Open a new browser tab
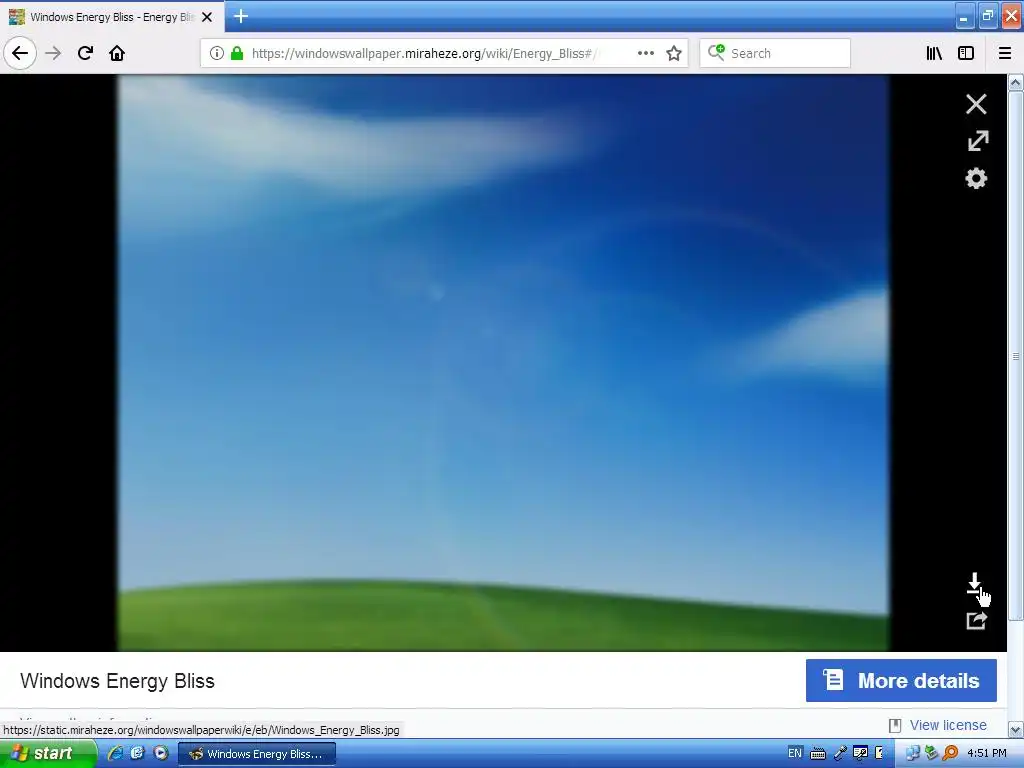 pyautogui.click(x=241, y=16)
